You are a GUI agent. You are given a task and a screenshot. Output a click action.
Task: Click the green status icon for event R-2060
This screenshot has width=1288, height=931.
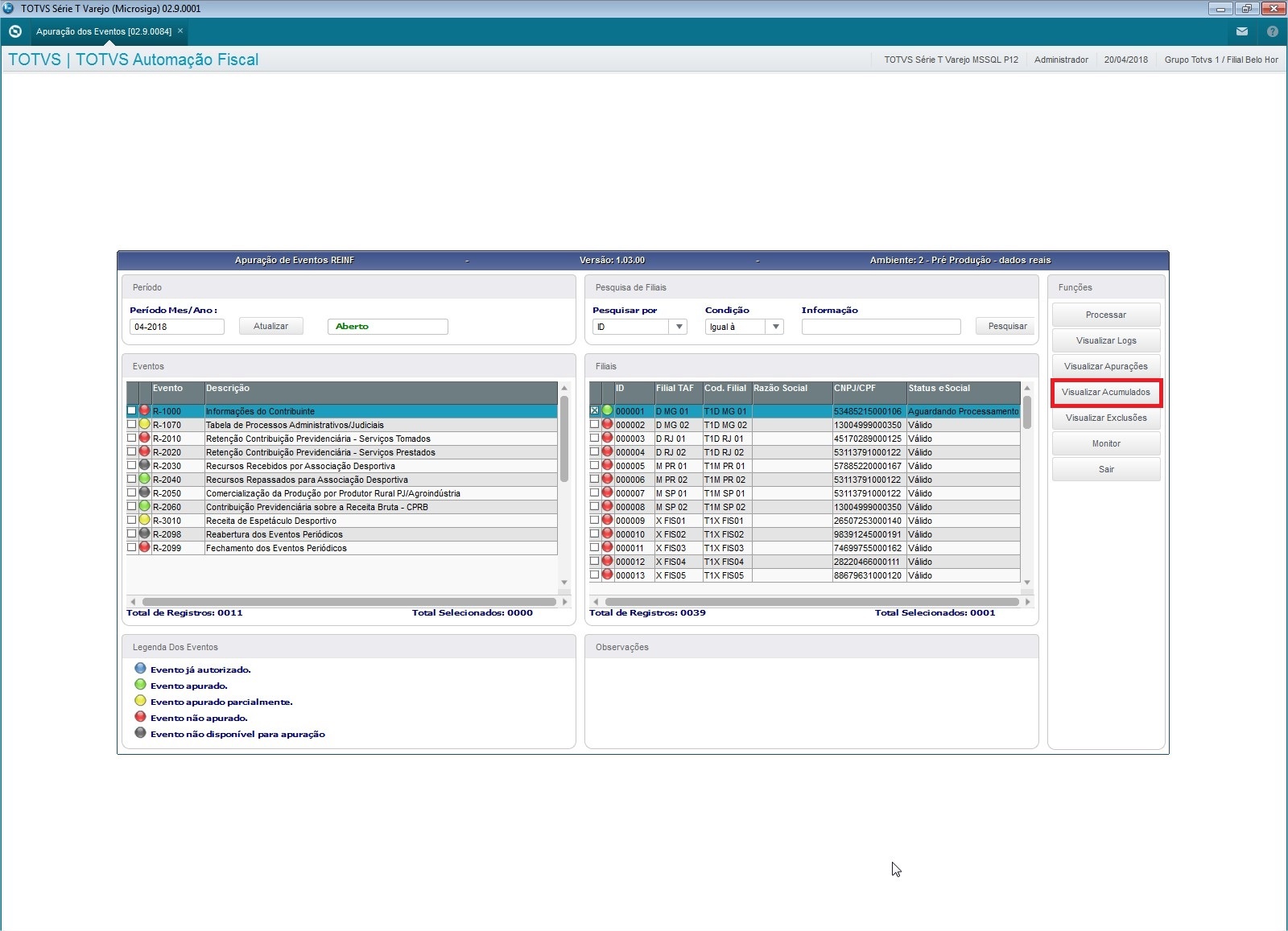click(x=145, y=506)
